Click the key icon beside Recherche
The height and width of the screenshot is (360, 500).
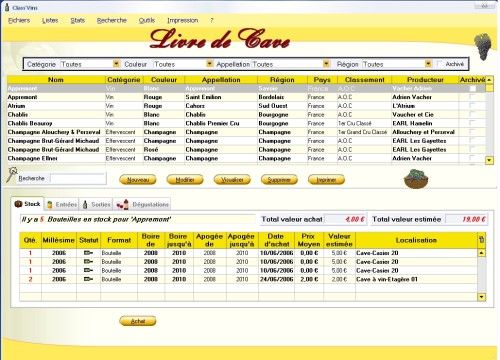pyautogui.click(x=12, y=174)
